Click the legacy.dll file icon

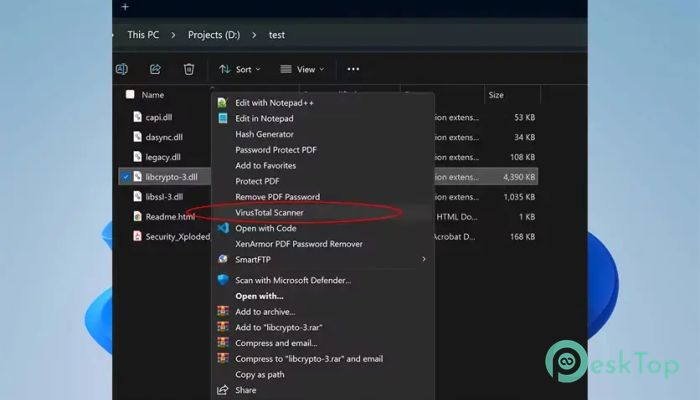pyautogui.click(x=138, y=157)
